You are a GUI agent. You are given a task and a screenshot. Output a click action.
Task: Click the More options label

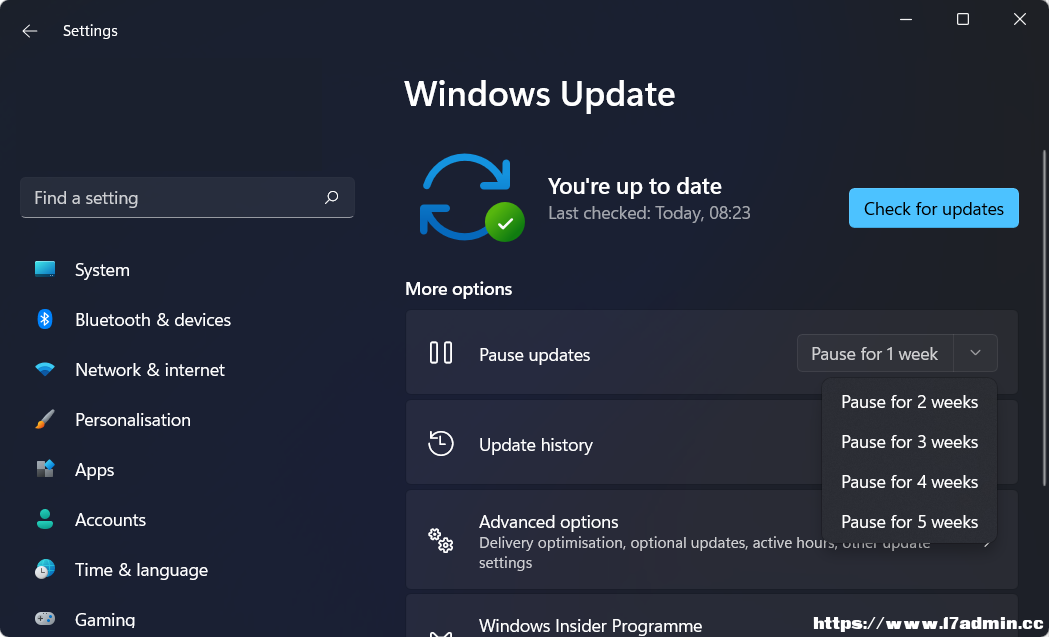458,289
